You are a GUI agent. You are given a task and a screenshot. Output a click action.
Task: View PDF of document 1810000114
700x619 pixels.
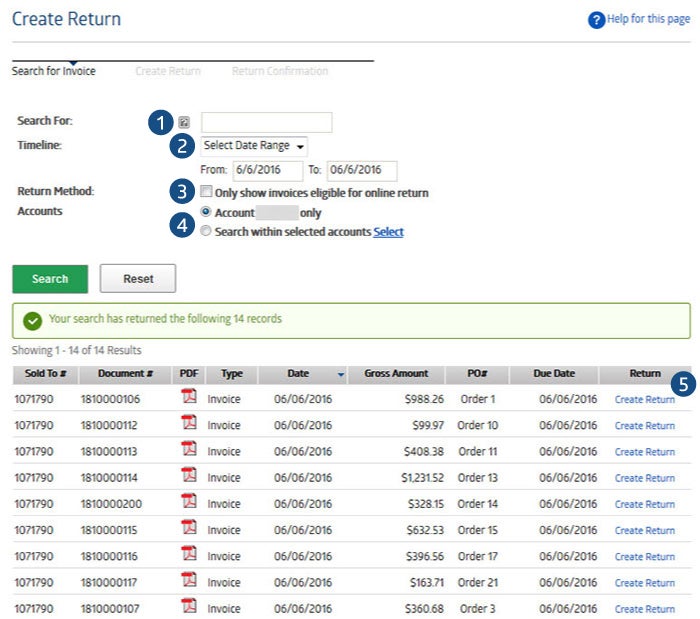click(x=188, y=476)
